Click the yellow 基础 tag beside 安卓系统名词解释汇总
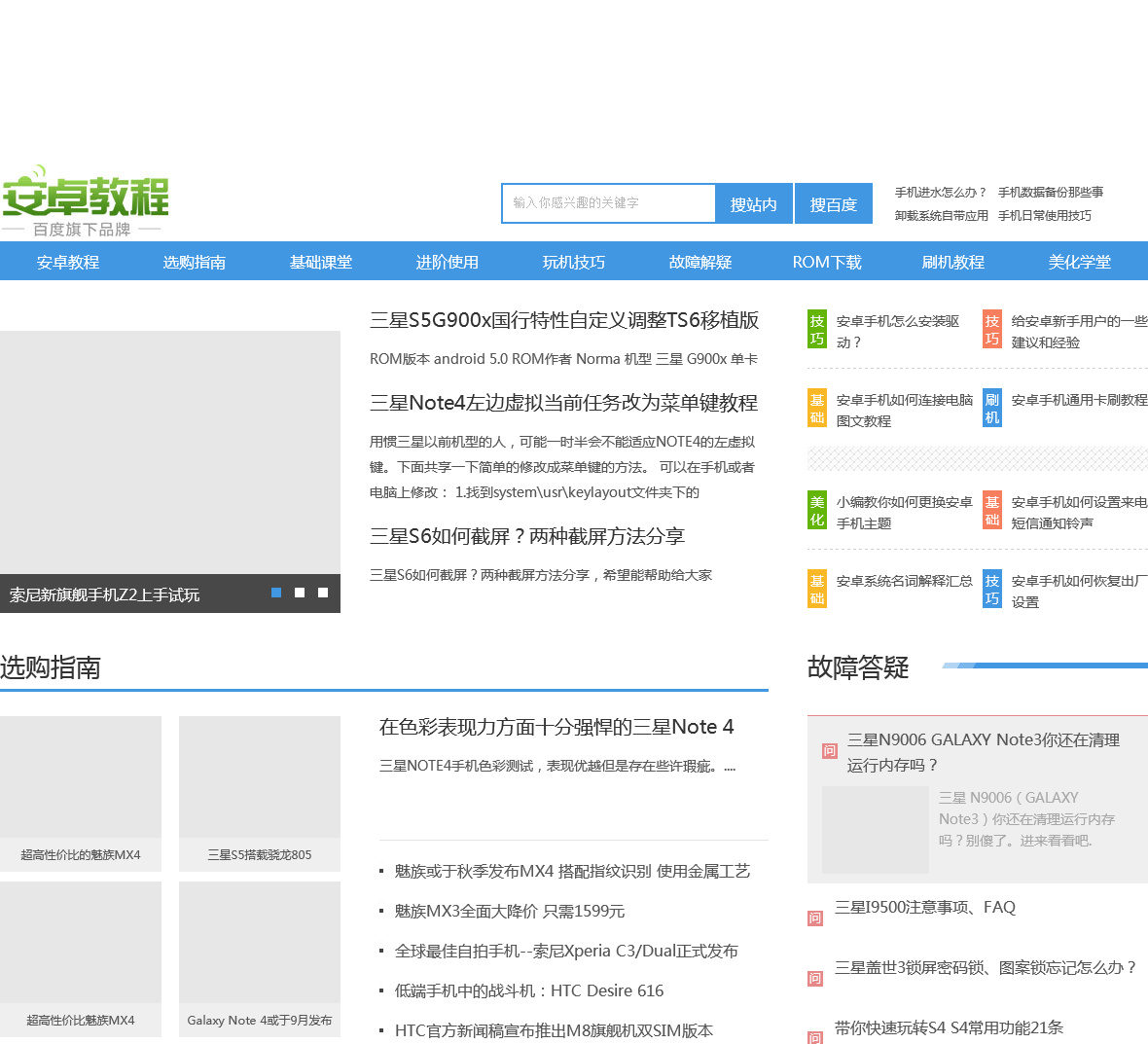This screenshot has width=1148, height=1044. pyautogui.click(x=817, y=590)
